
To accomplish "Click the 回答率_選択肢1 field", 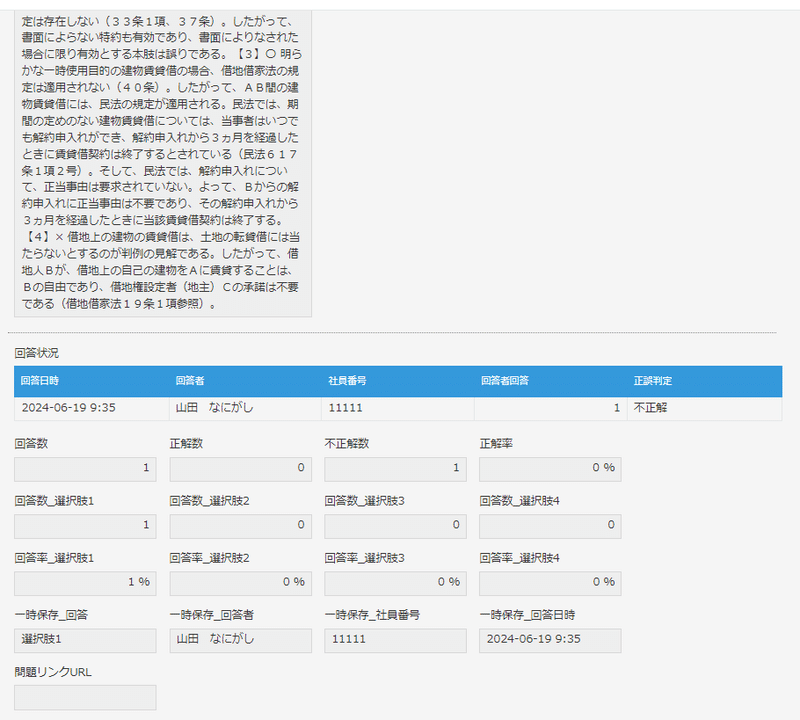I will pos(85,583).
